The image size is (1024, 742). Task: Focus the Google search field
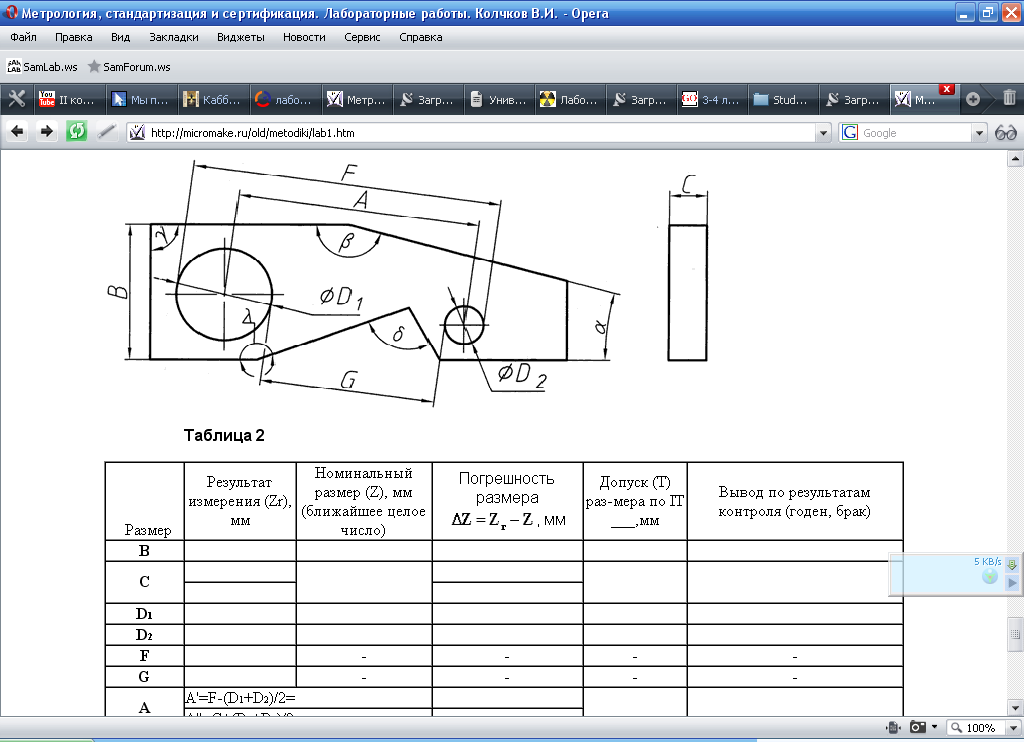click(916, 133)
